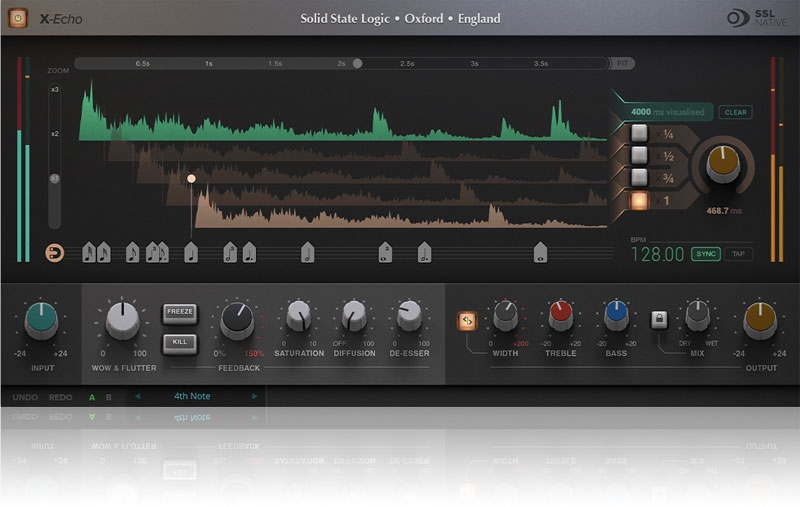Select the quarter note delay marker
Viewport: 800px width, 507px height.
tap(191, 252)
